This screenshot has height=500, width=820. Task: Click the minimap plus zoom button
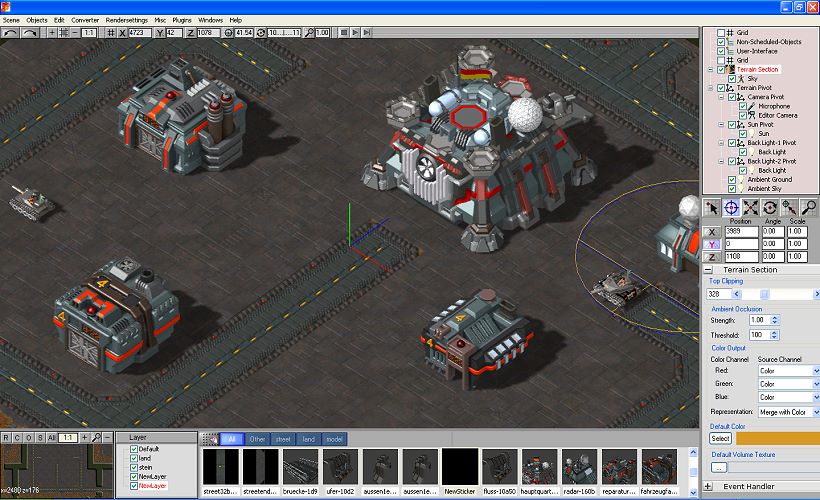[85, 437]
